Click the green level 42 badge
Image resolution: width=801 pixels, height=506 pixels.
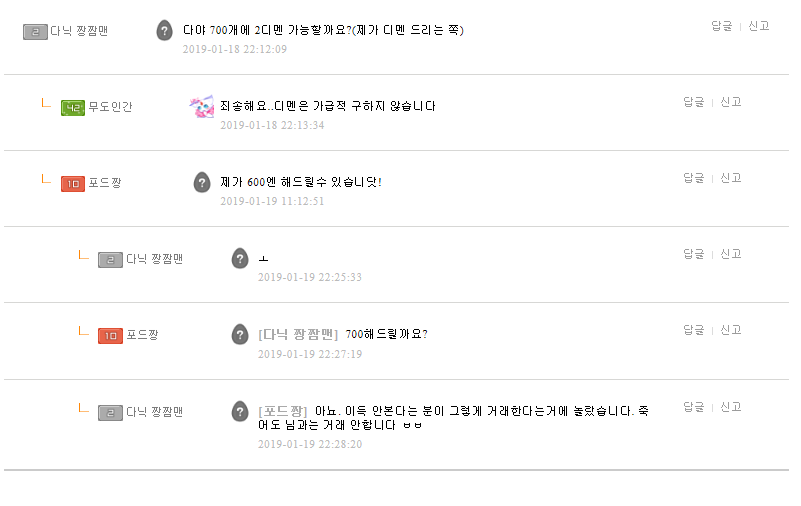(x=72, y=107)
